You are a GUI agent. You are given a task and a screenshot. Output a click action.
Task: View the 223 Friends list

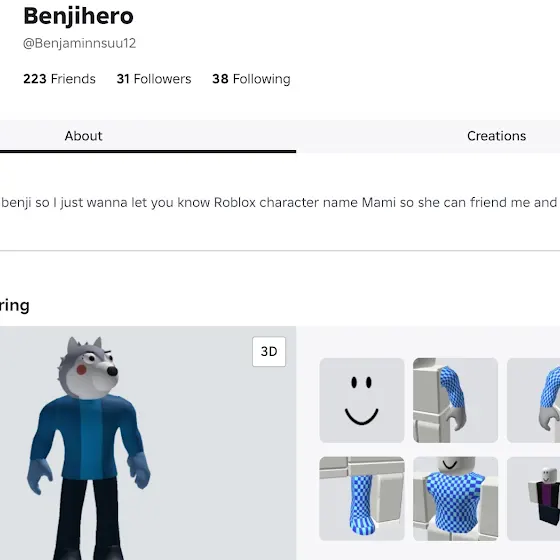click(59, 79)
